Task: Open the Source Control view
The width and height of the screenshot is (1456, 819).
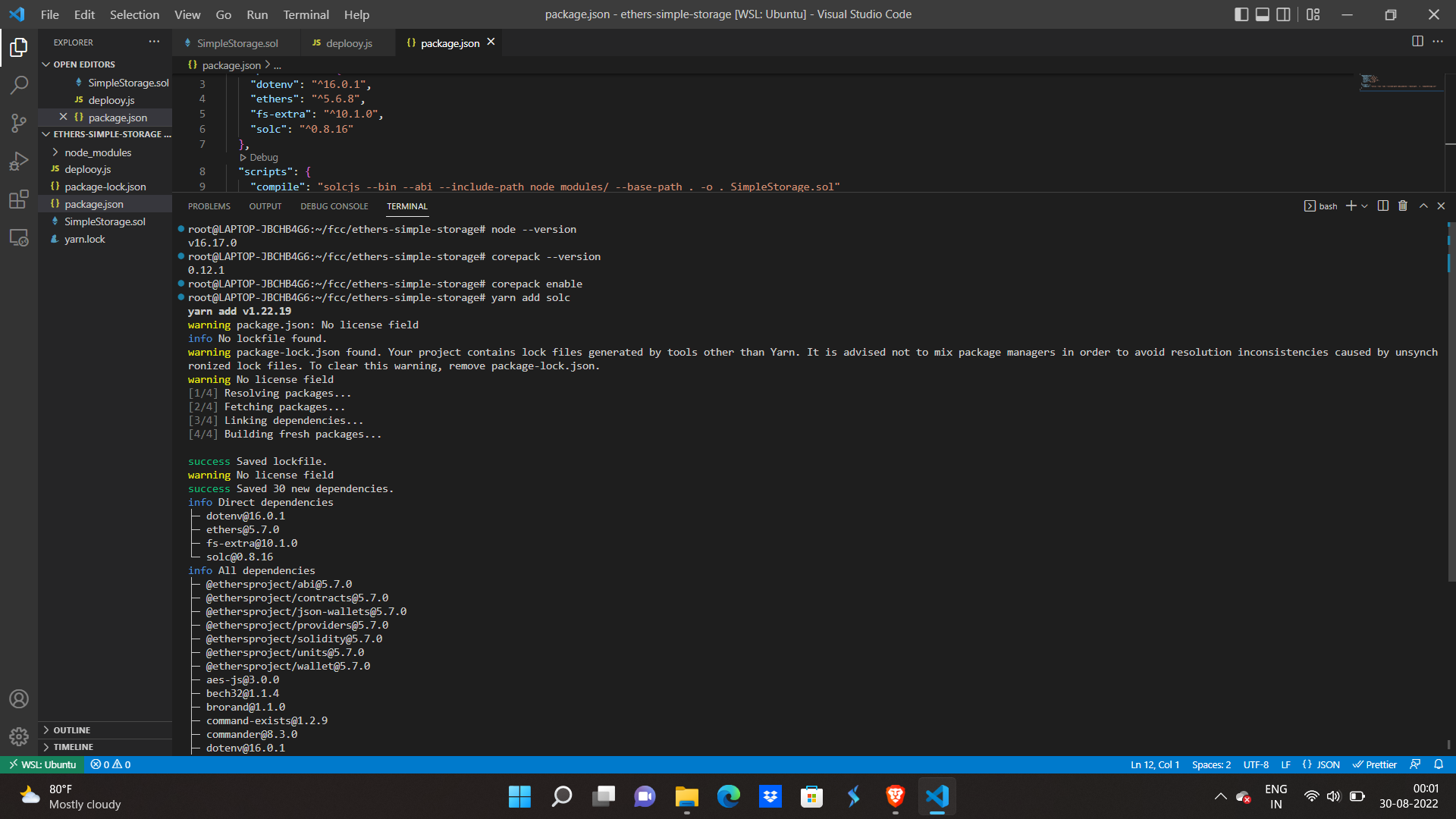Action: [x=19, y=123]
